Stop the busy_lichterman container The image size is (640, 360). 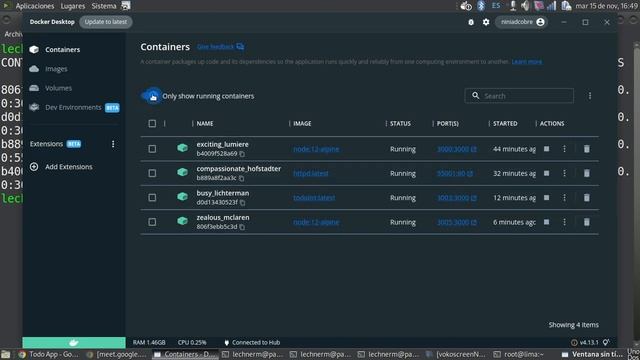click(547, 198)
